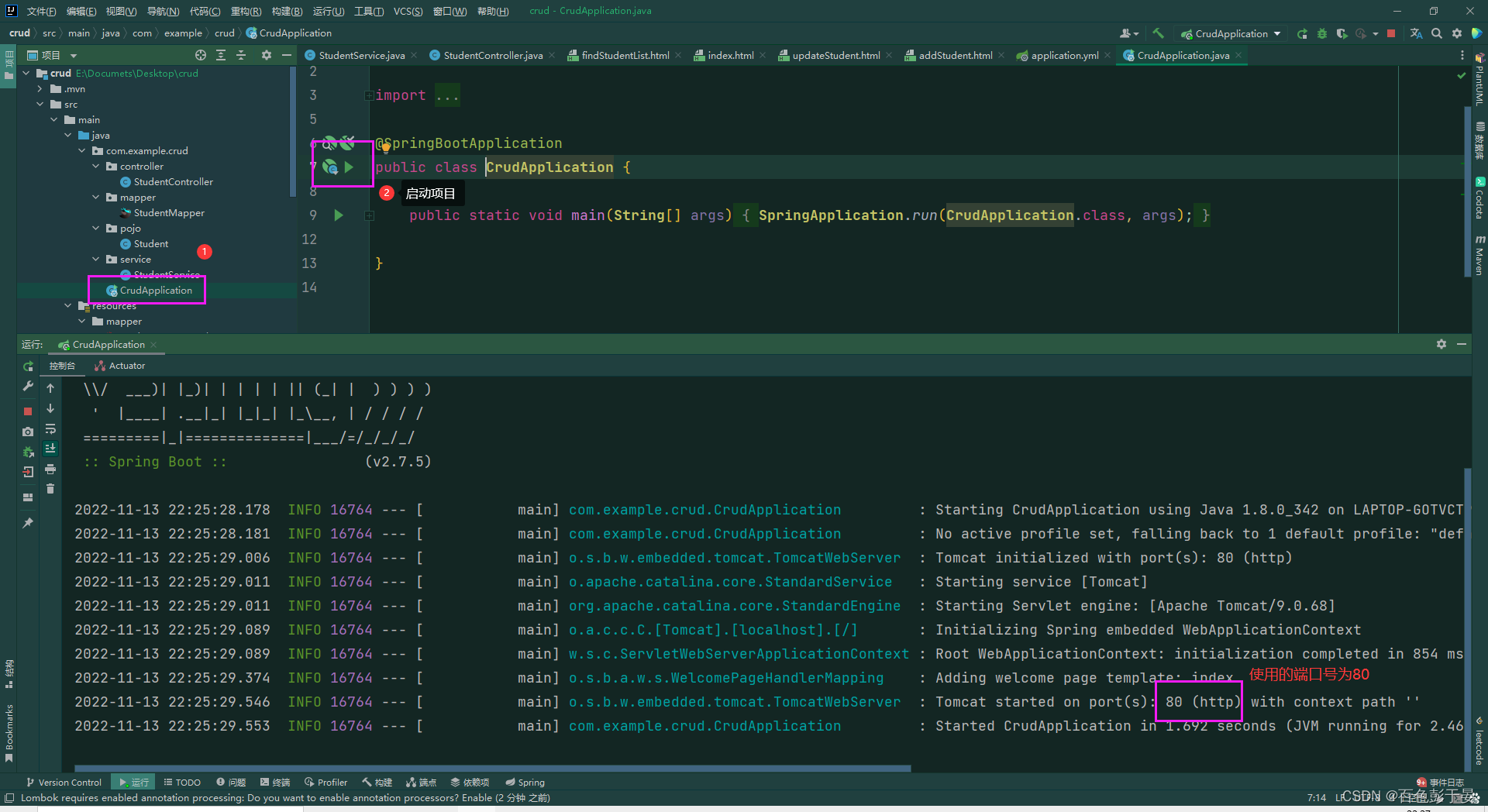The height and width of the screenshot is (812, 1488).
Task: Collapse the controller package
Action: click(96, 167)
